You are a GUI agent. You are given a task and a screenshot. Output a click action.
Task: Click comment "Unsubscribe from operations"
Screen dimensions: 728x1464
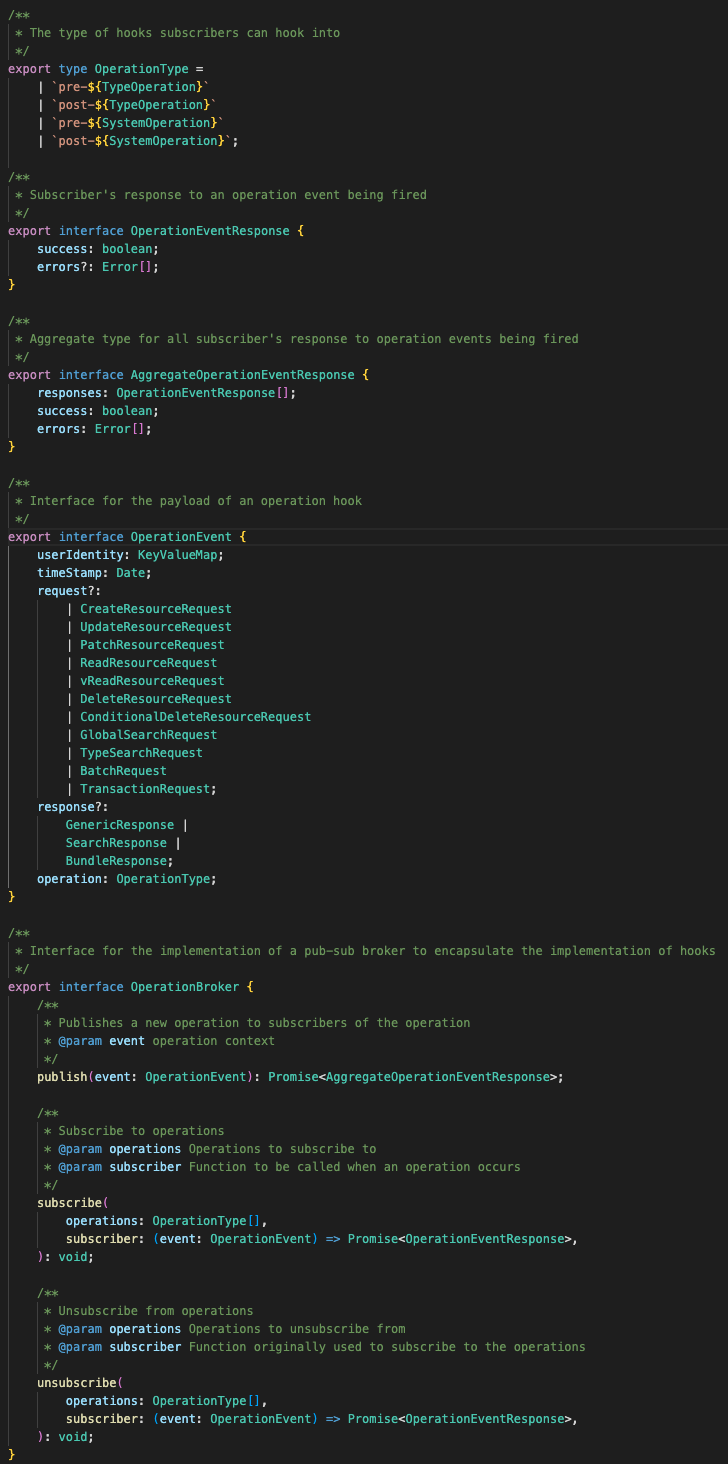pyautogui.click(x=156, y=1311)
